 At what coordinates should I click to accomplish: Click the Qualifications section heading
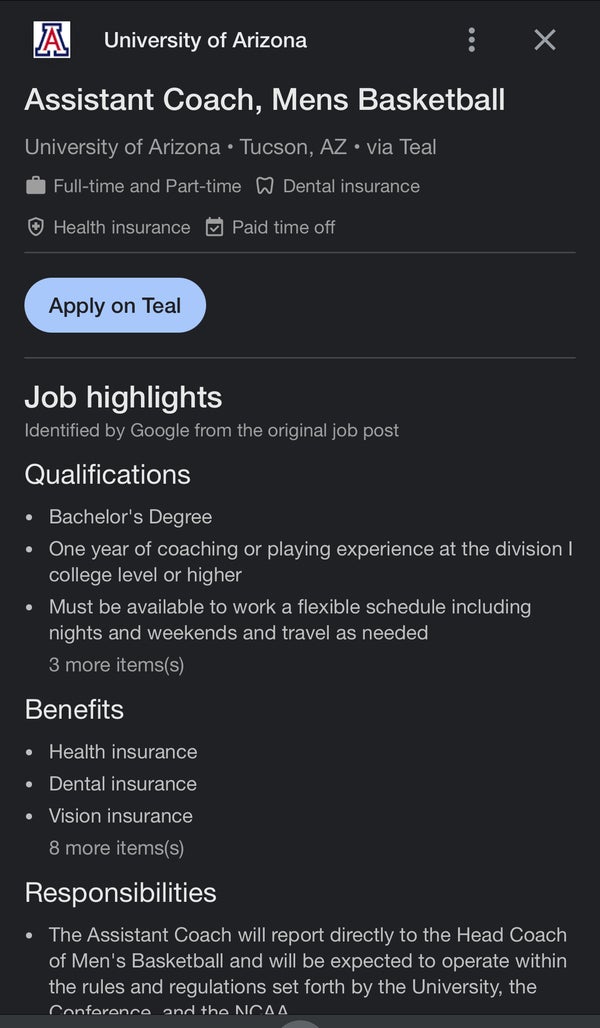pyautogui.click(x=108, y=475)
